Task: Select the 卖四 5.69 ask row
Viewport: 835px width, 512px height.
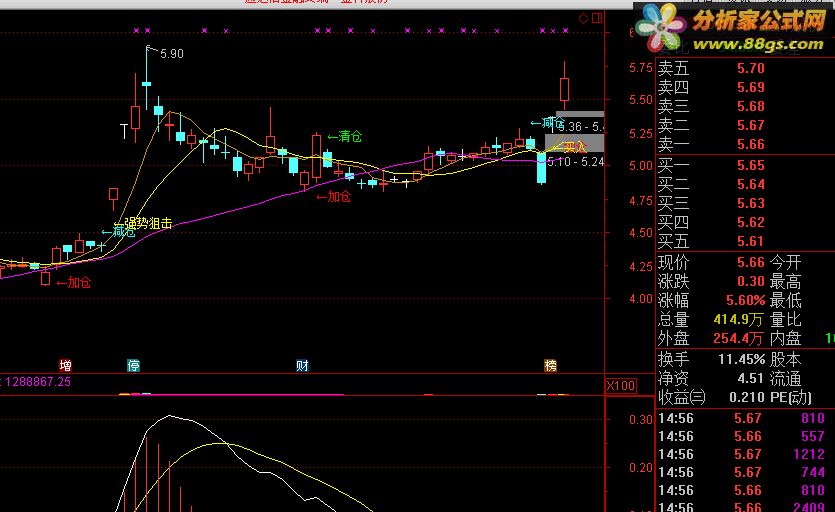Action: coord(746,87)
